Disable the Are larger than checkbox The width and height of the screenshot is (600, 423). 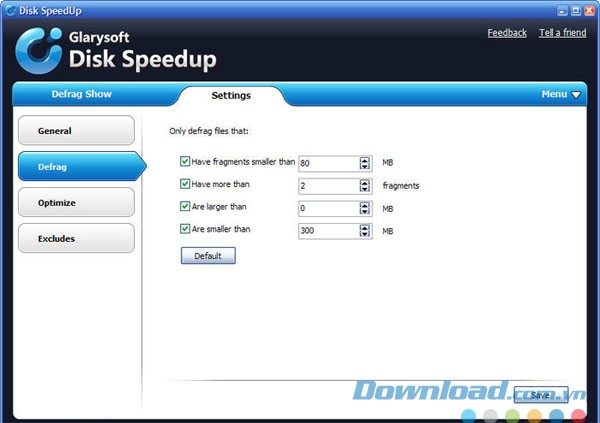pos(185,206)
